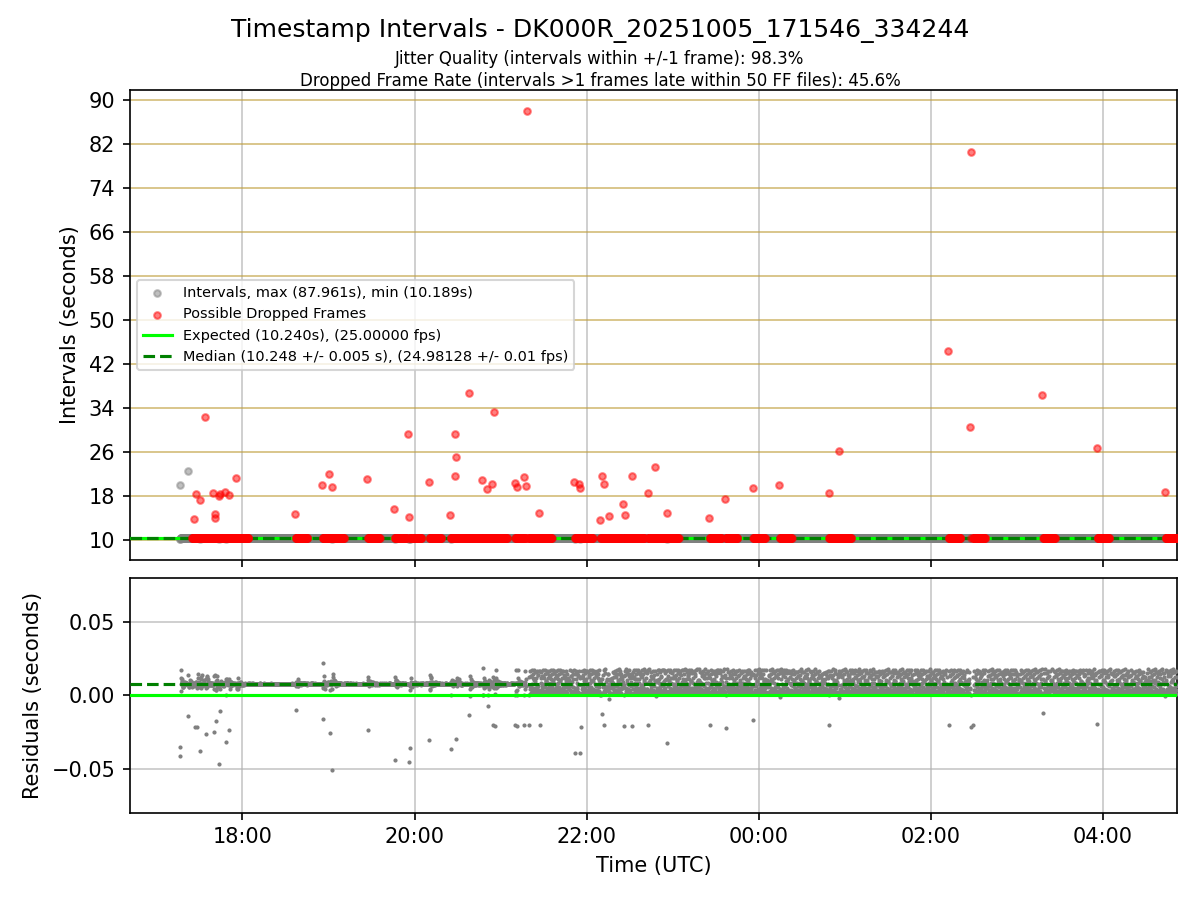This screenshot has height=900, width=1200.
Task: Click the 'Time (UTC)' x-axis label
Action: click(x=653, y=865)
